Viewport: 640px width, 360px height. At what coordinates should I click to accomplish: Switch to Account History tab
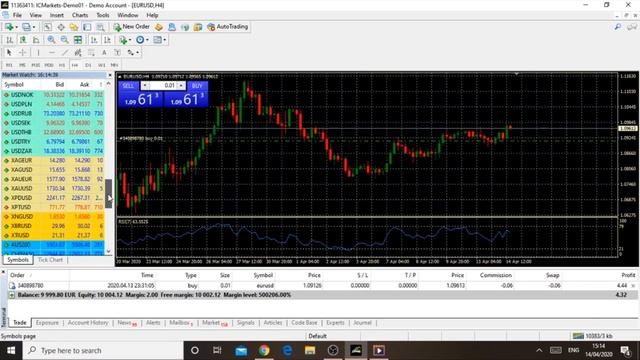[x=88, y=322]
